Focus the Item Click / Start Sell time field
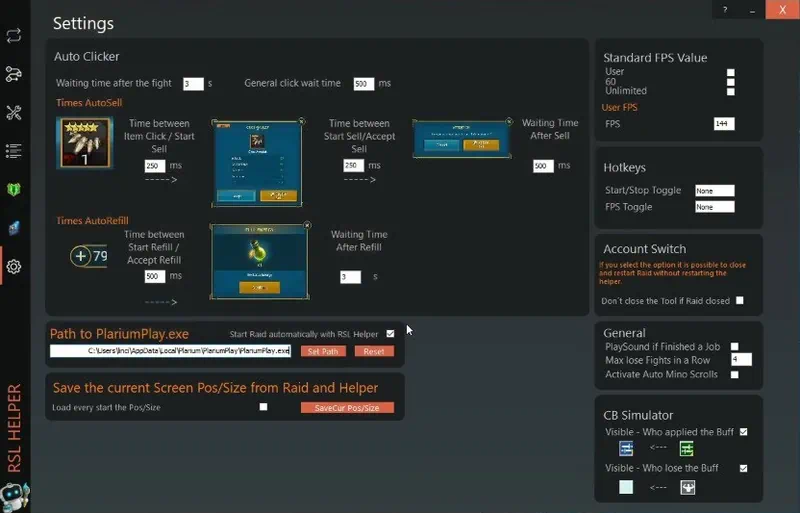The width and height of the screenshot is (800, 513). point(155,166)
